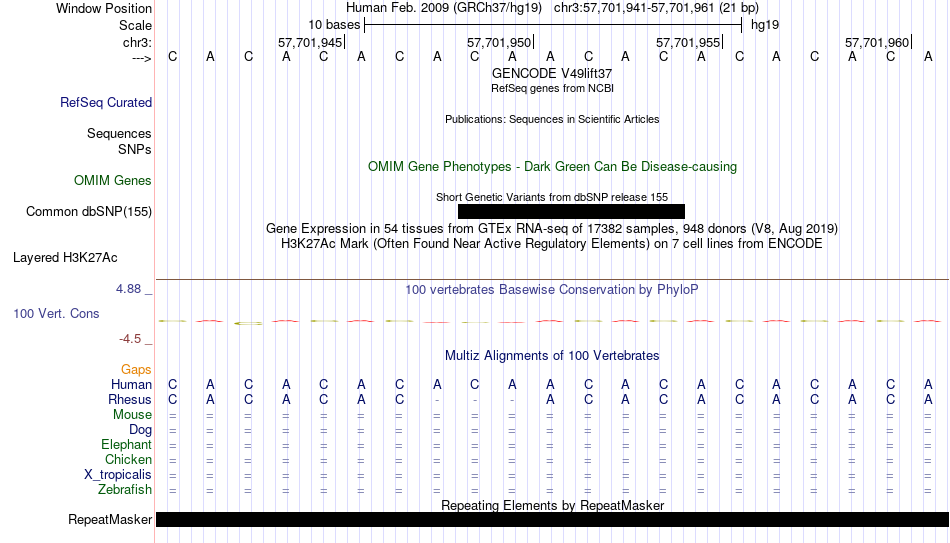Click the Gaps label in Multiz track
950x543 pixels.
coord(136,369)
